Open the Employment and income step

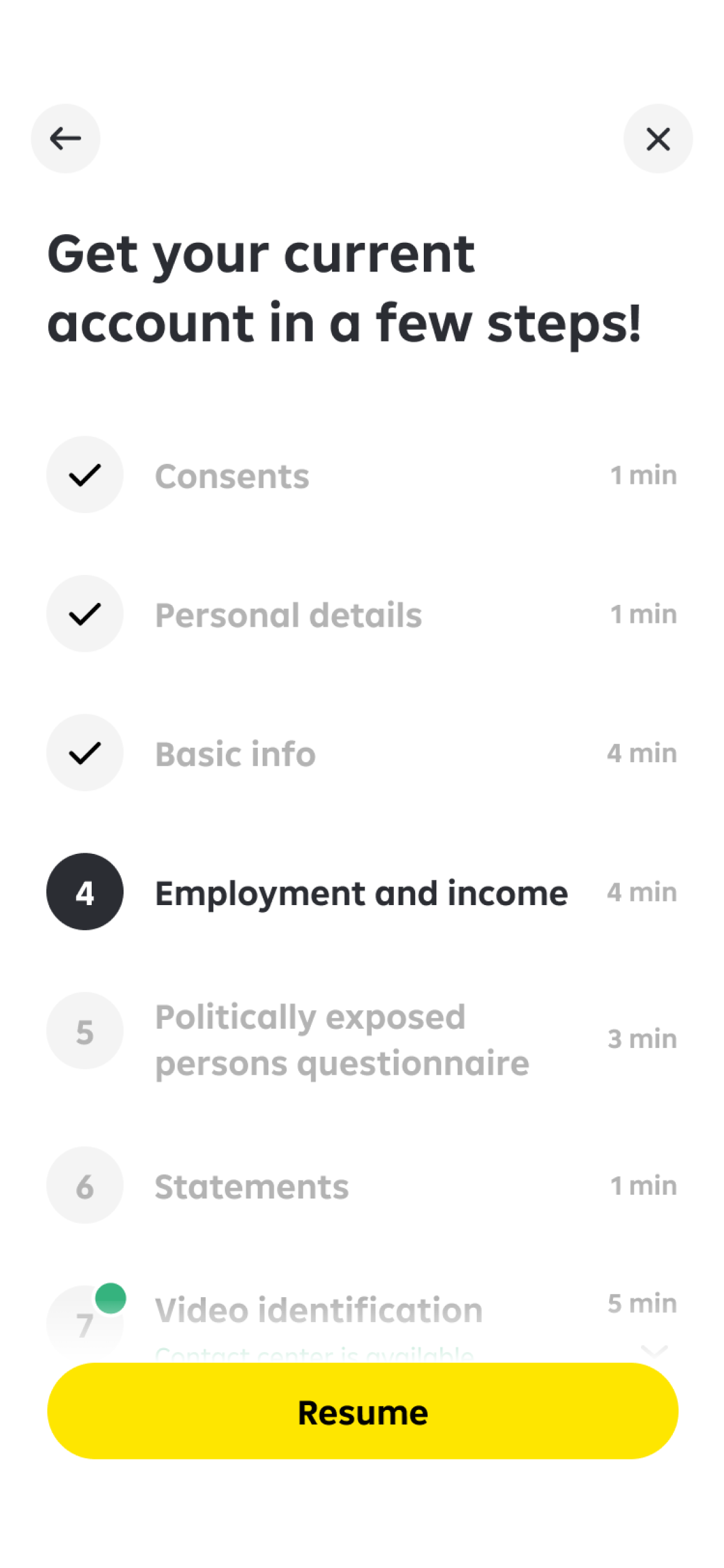tap(361, 893)
